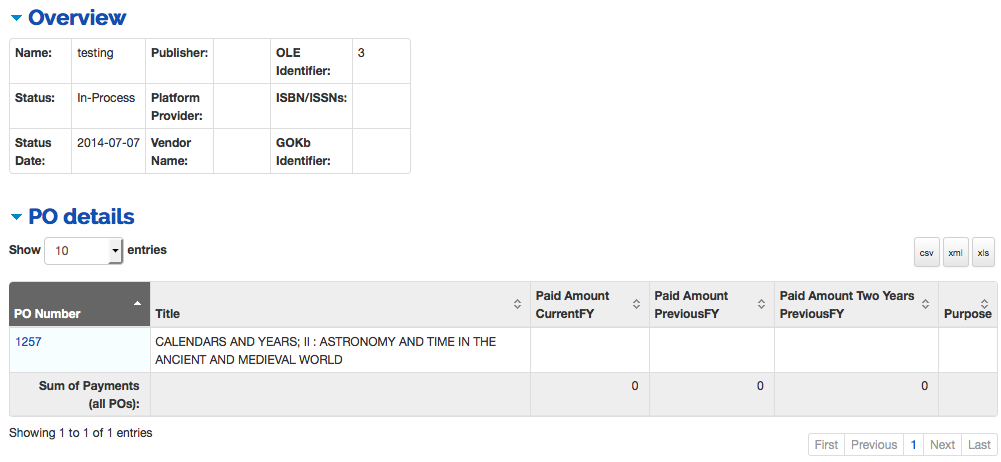Click the Overview heading text
This screenshot has width=1001, height=462.
77,18
